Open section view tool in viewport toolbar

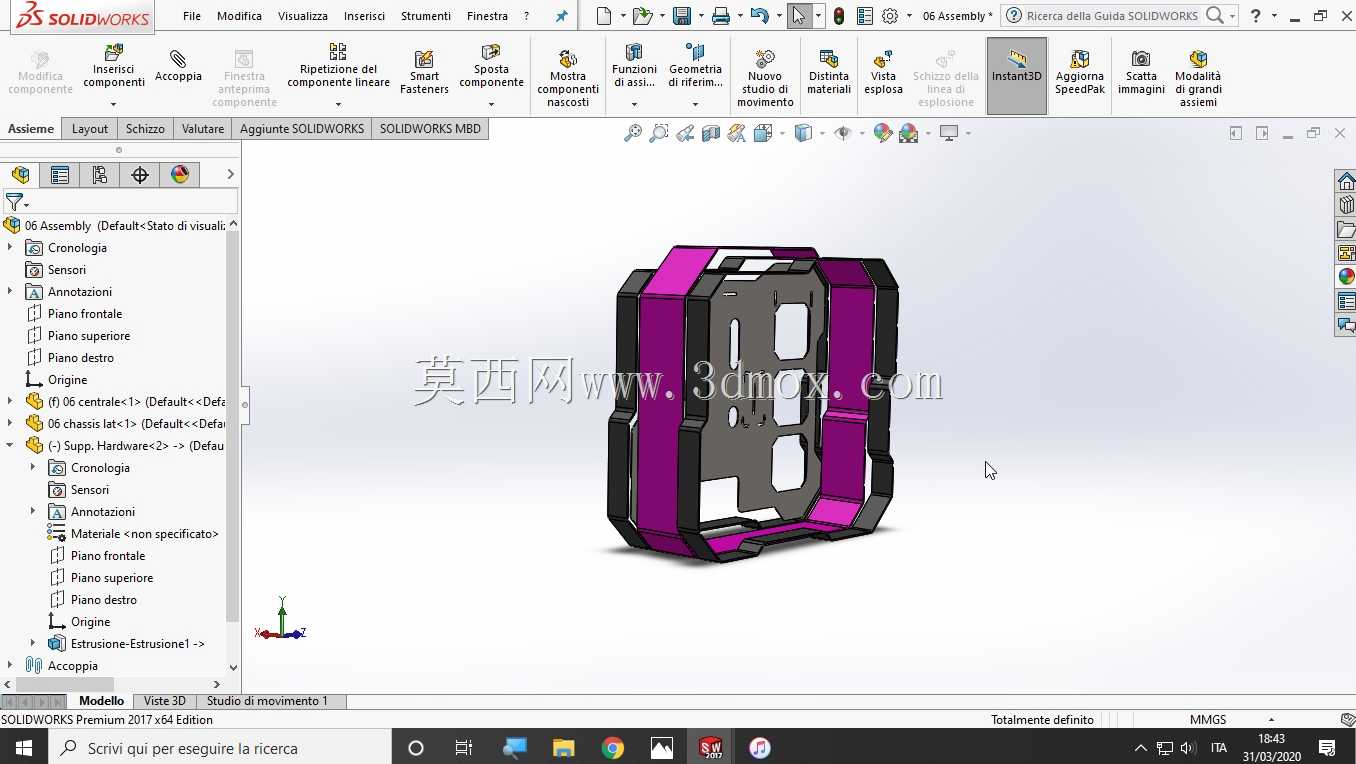pyautogui.click(x=711, y=133)
